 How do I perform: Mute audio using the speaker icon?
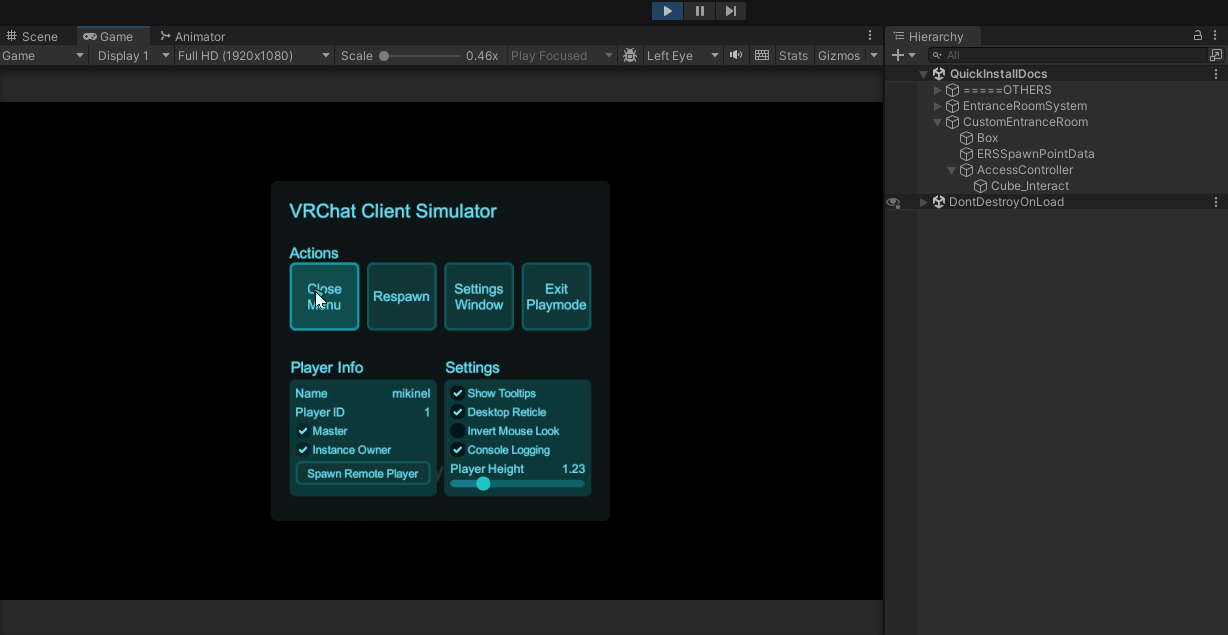(x=736, y=56)
